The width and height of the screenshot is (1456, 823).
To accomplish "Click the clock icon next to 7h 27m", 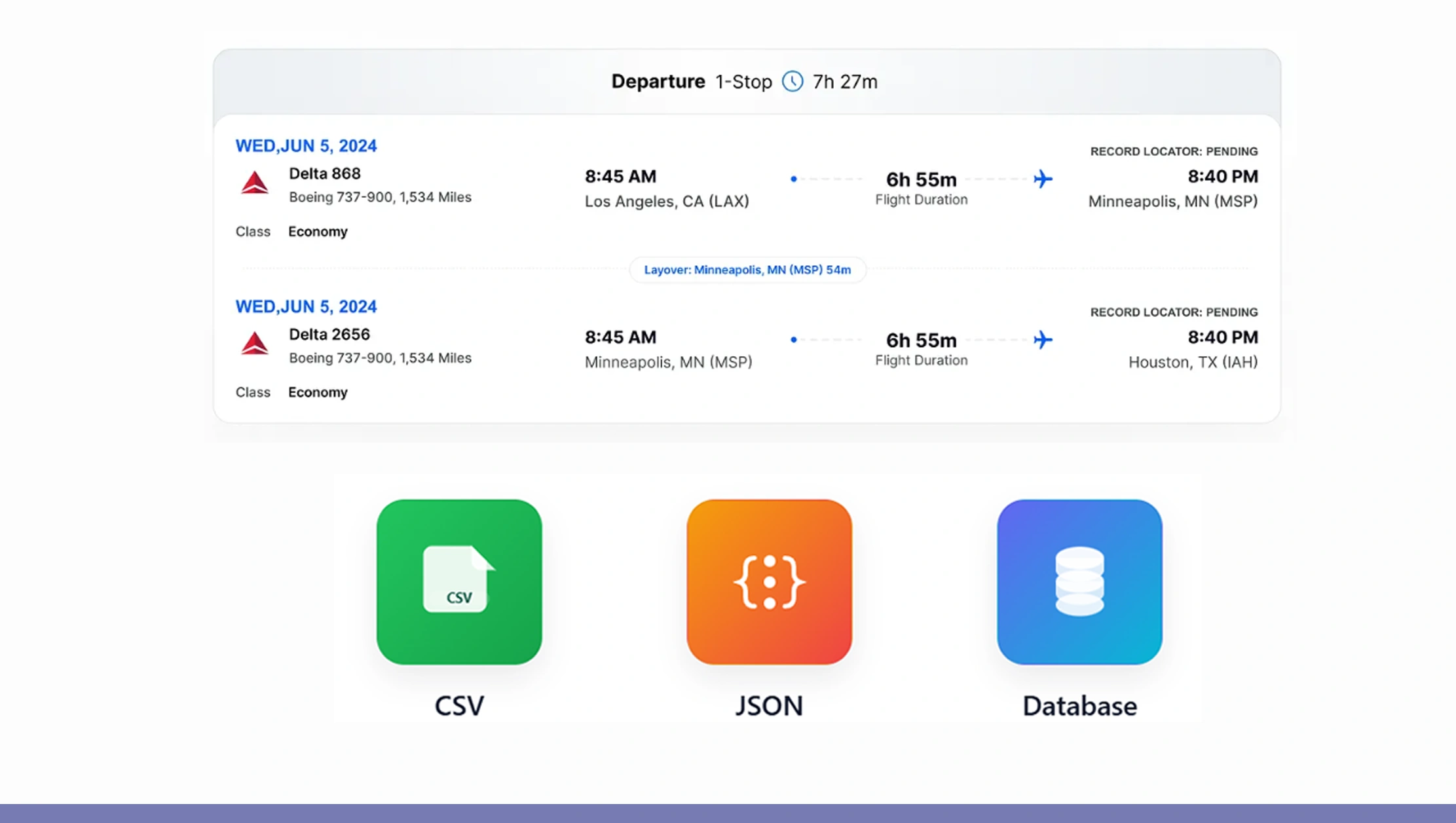I will tap(793, 81).
